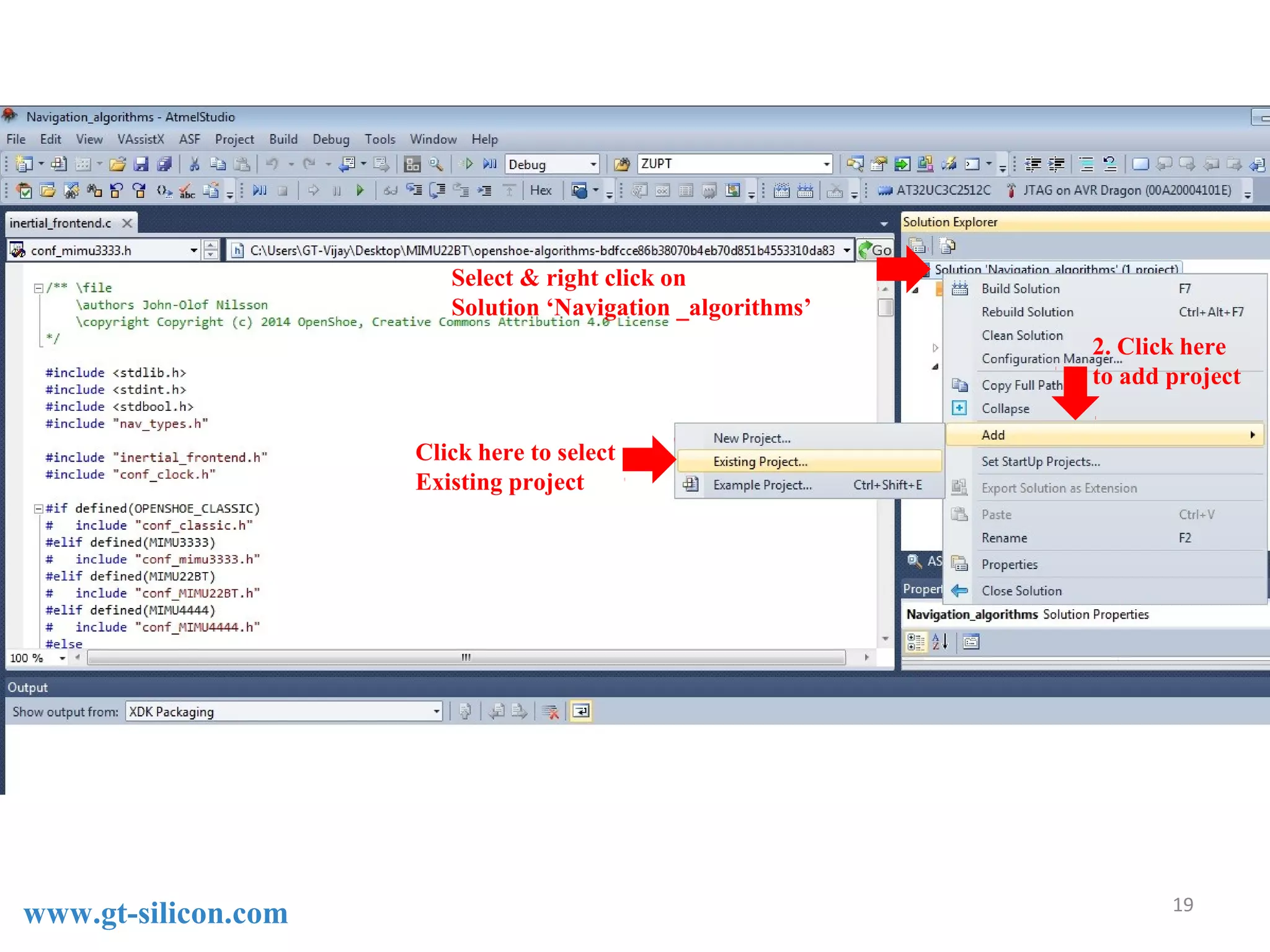Screen dimensions: 1270x952
Task: Click the editor vertical scrollbar thumb
Action: pyautogui.click(x=886, y=307)
